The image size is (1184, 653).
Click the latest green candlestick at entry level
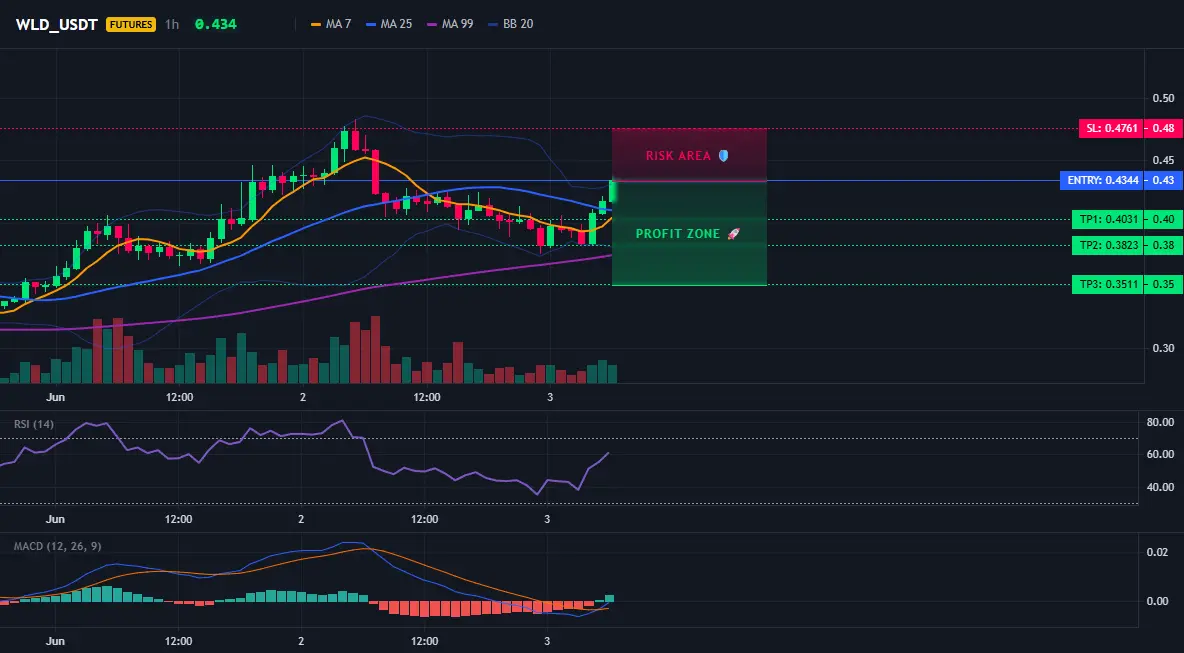[x=612, y=191]
